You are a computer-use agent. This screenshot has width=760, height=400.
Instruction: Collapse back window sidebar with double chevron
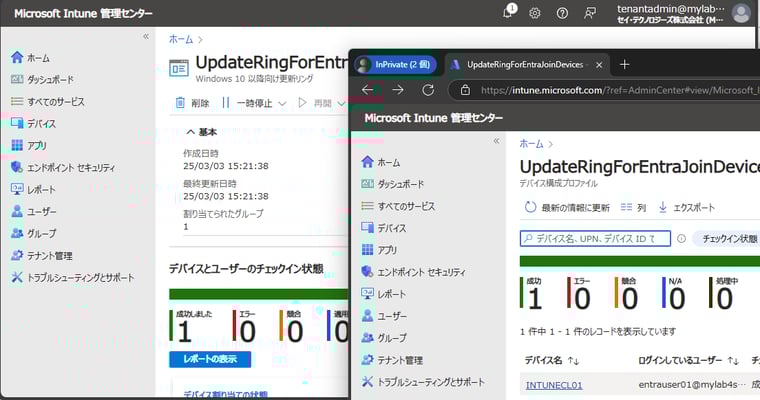click(x=146, y=36)
